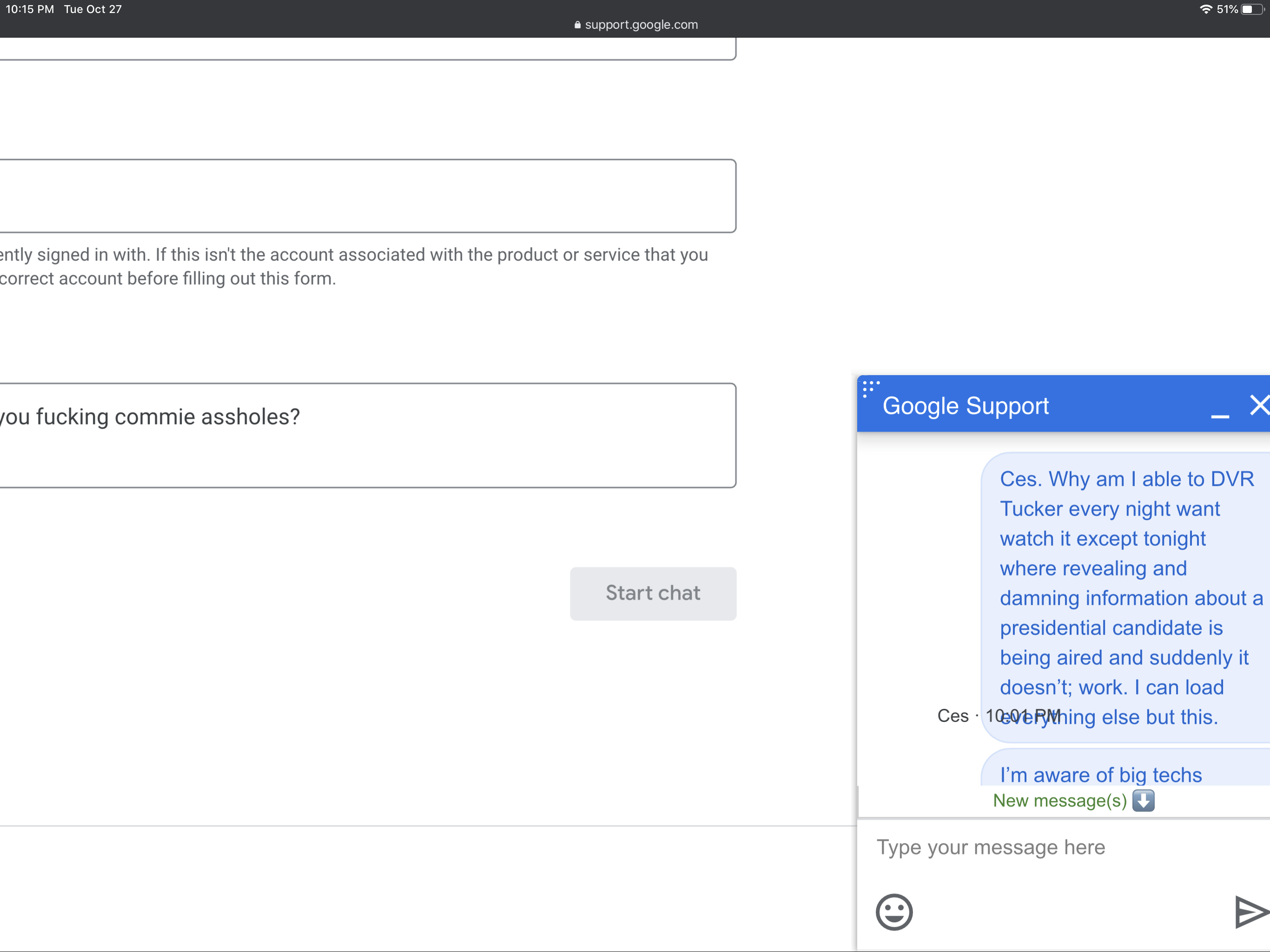Select the chat bubble starting 'Ces. Why am I able'
Screen dimensions: 1270x952
click(x=1125, y=598)
